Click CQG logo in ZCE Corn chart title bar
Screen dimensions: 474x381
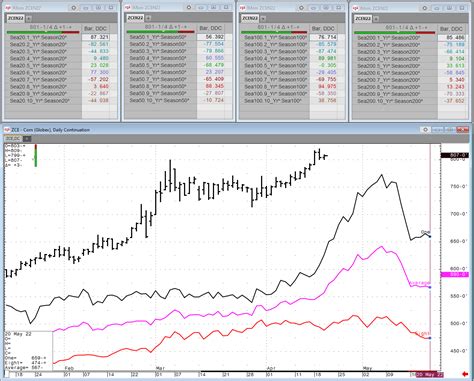coord(7,130)
